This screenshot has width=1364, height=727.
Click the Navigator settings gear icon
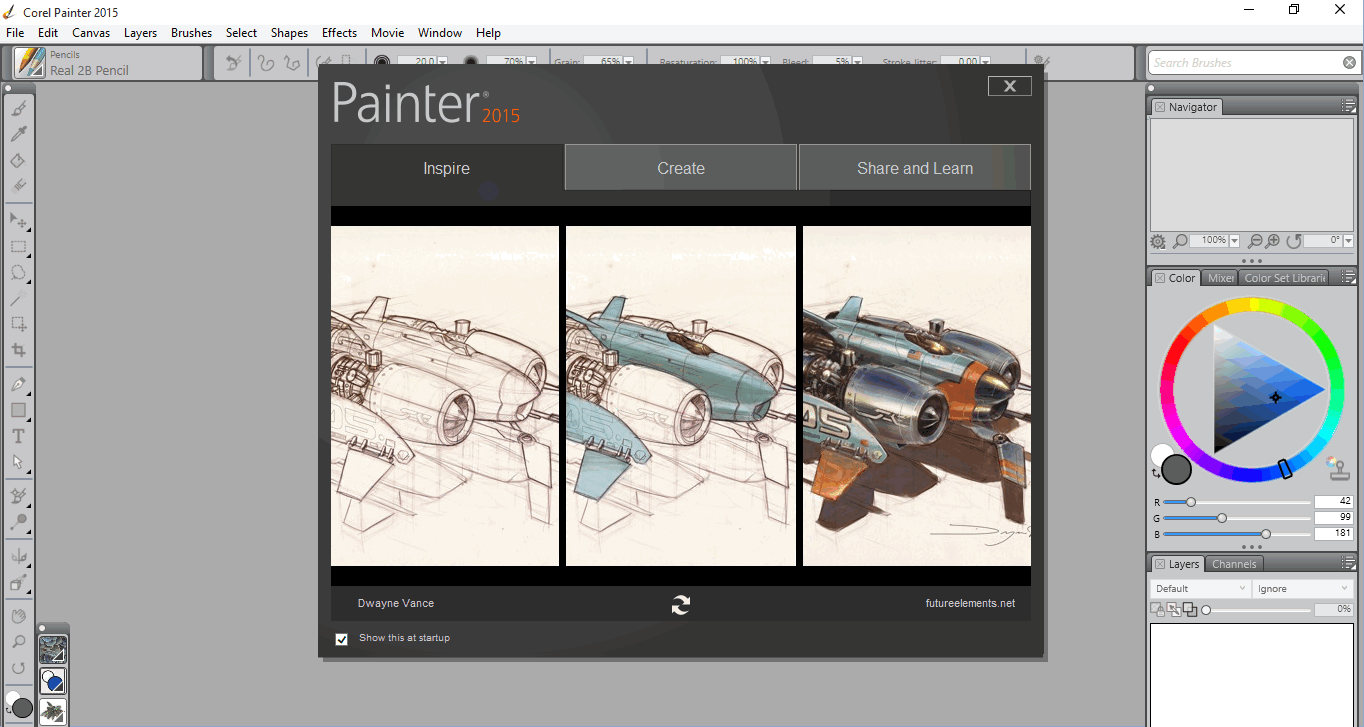1158,241
